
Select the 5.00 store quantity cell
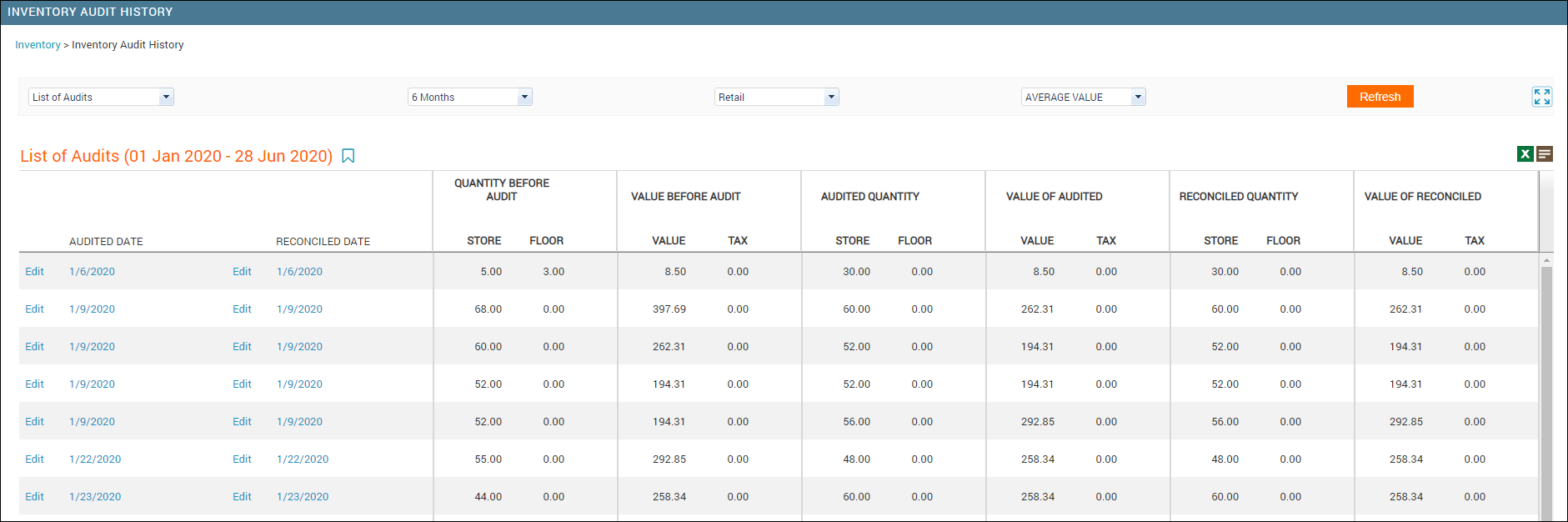pyautogui.click(x=491, y=271)
